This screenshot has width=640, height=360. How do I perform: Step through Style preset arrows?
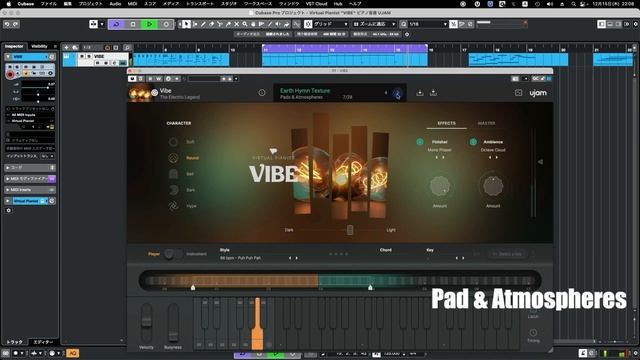click(x=293, y=258)
